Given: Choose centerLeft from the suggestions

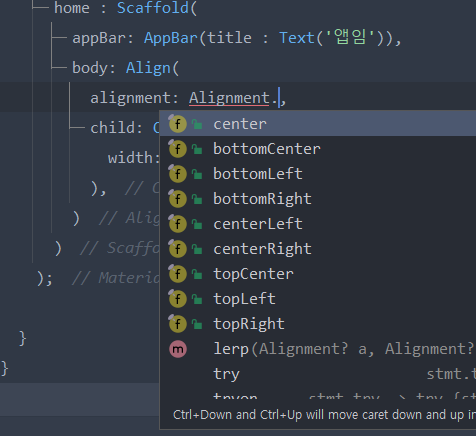Looking at the screenshot, I should (318, 224).
